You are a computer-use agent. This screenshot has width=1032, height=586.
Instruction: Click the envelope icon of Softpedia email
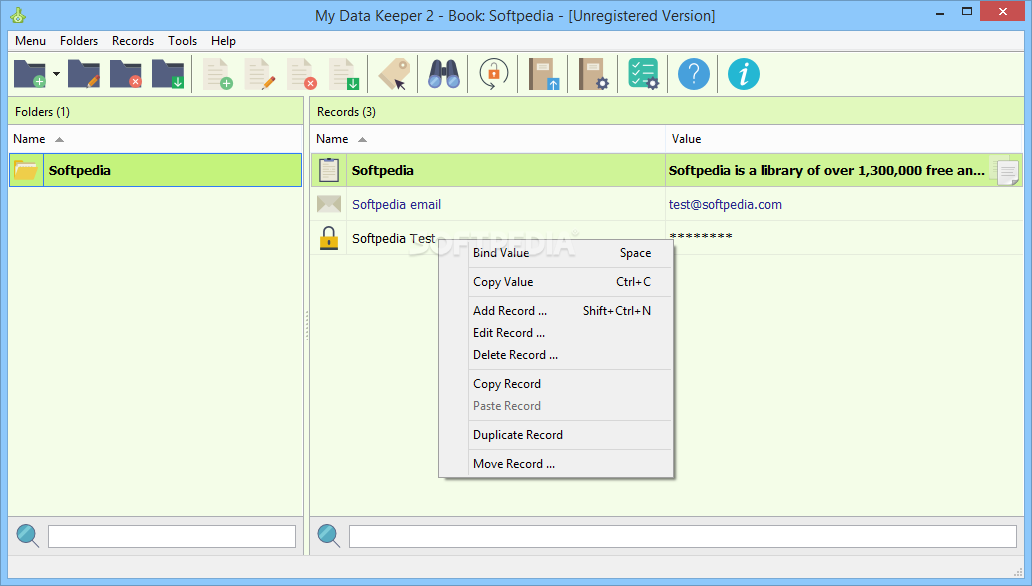(x=328, y=204)
